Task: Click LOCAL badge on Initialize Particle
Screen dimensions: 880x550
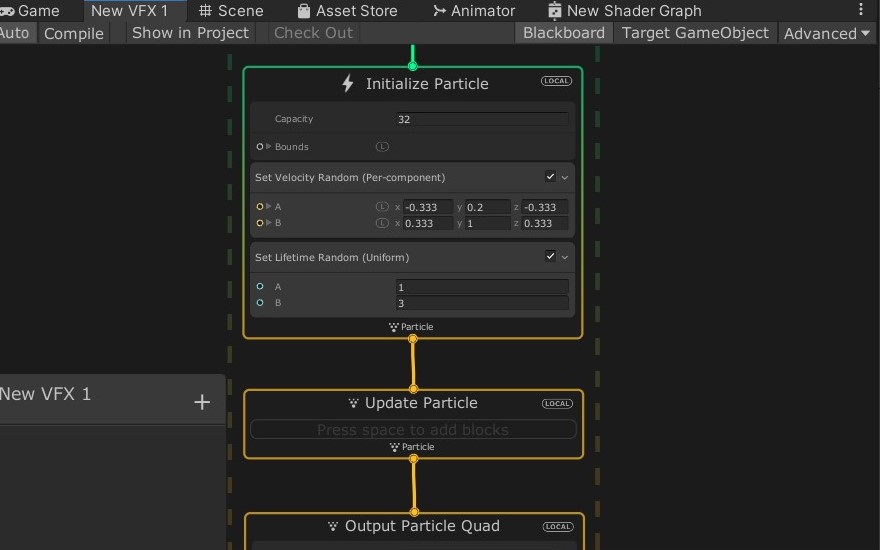Action: tap(556, 81)
